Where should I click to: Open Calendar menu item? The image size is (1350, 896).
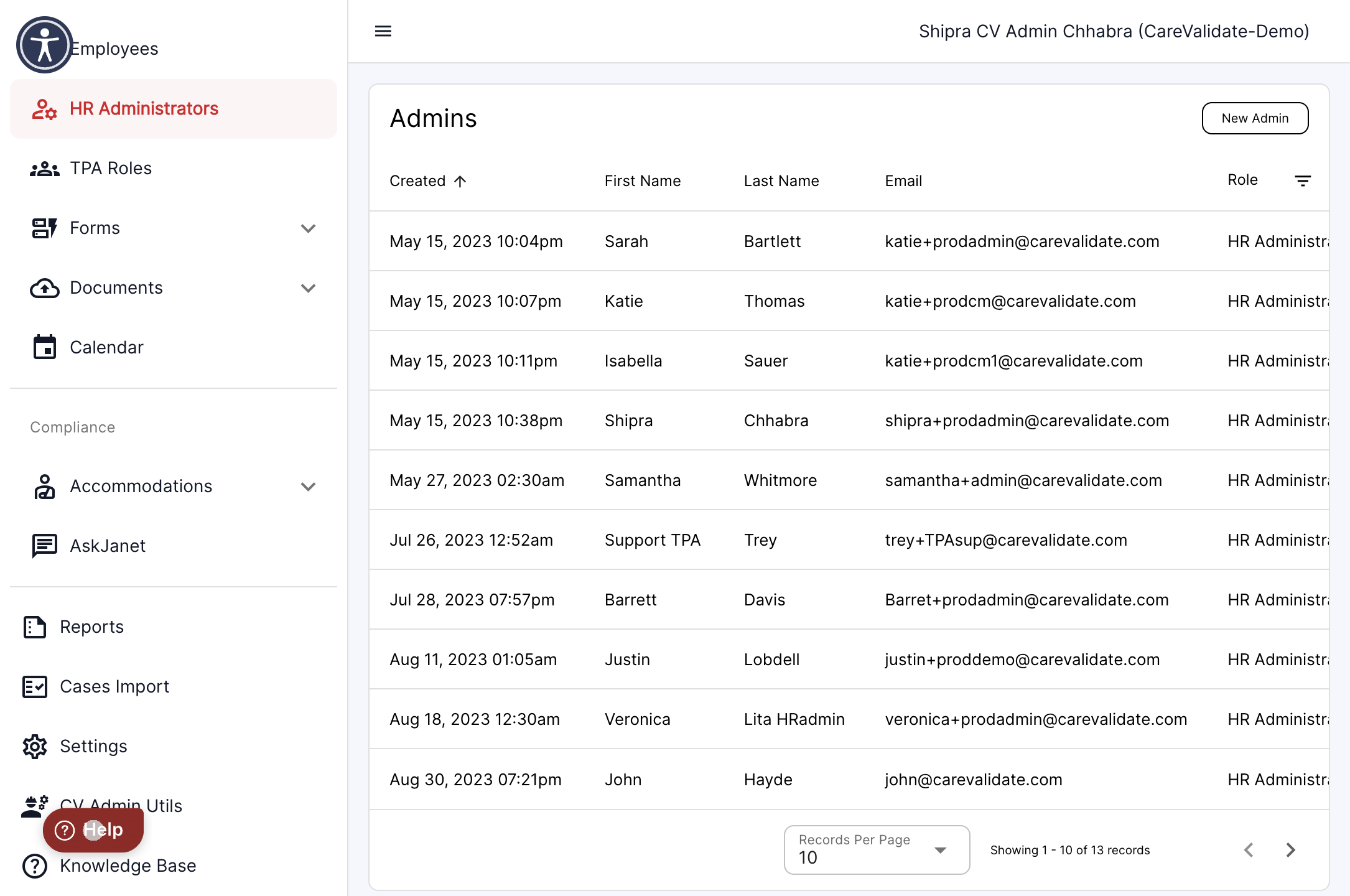click(x=174, y=347)
